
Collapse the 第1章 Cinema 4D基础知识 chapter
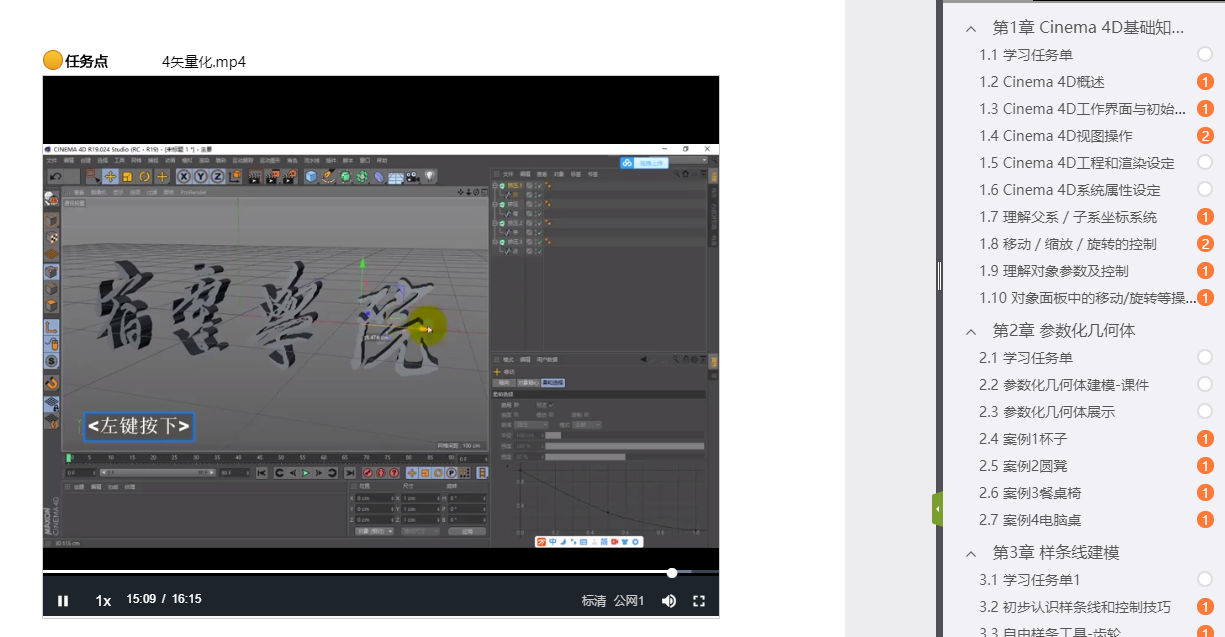pyautogui.click(x=971, y=27)
